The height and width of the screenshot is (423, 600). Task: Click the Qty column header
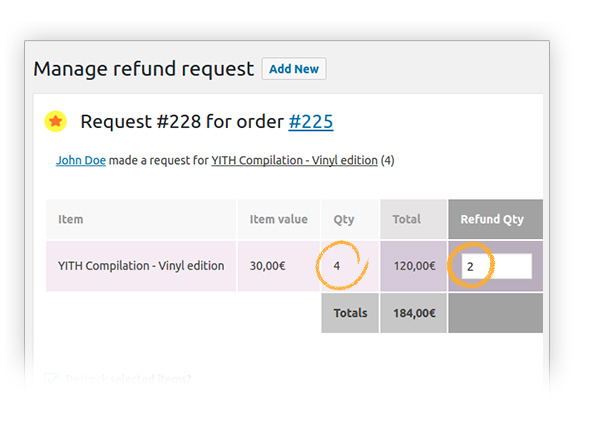tap(344, 219)
